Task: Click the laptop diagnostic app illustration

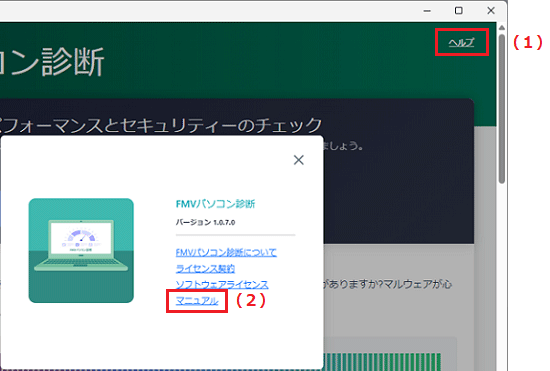Action: pos(81,250)
